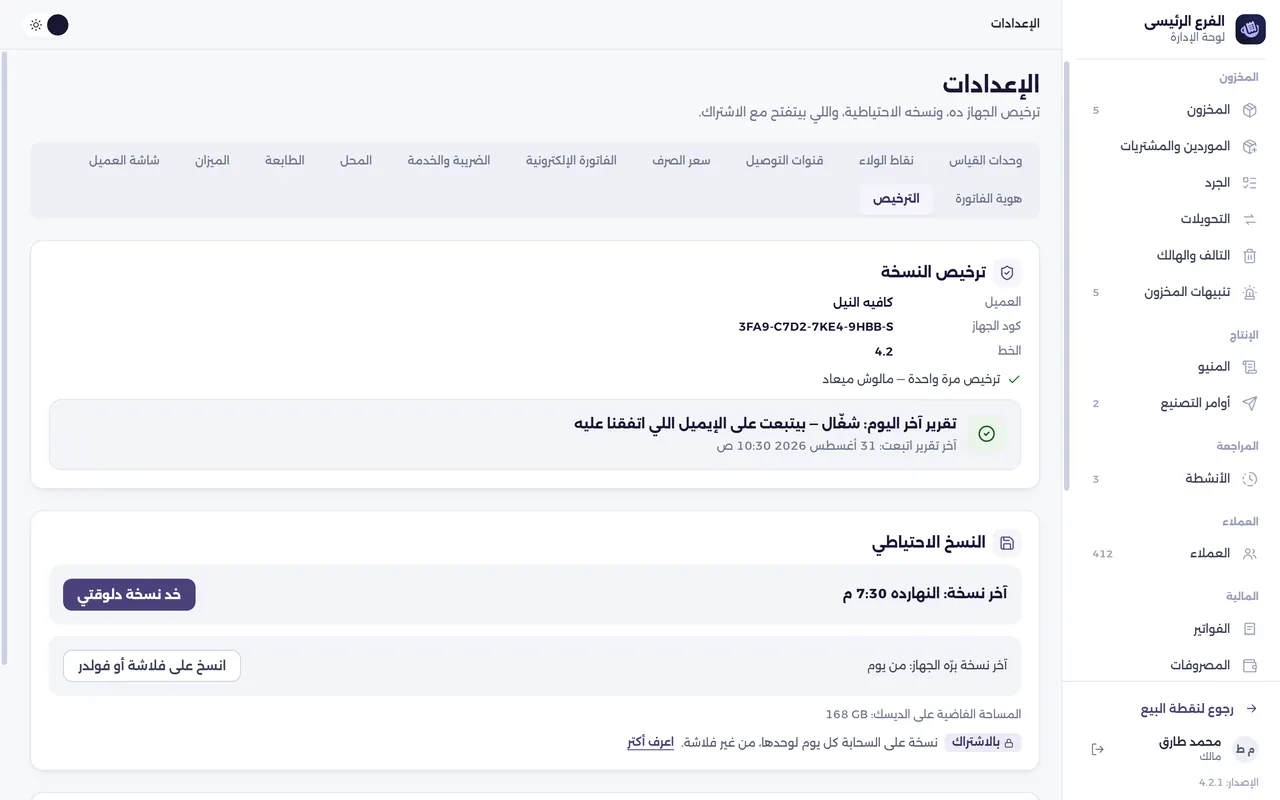1280x800 pixels.
Task: Click the back arrow for رجوع لنقطة البيع
Action: click(x=1250, y=709)
